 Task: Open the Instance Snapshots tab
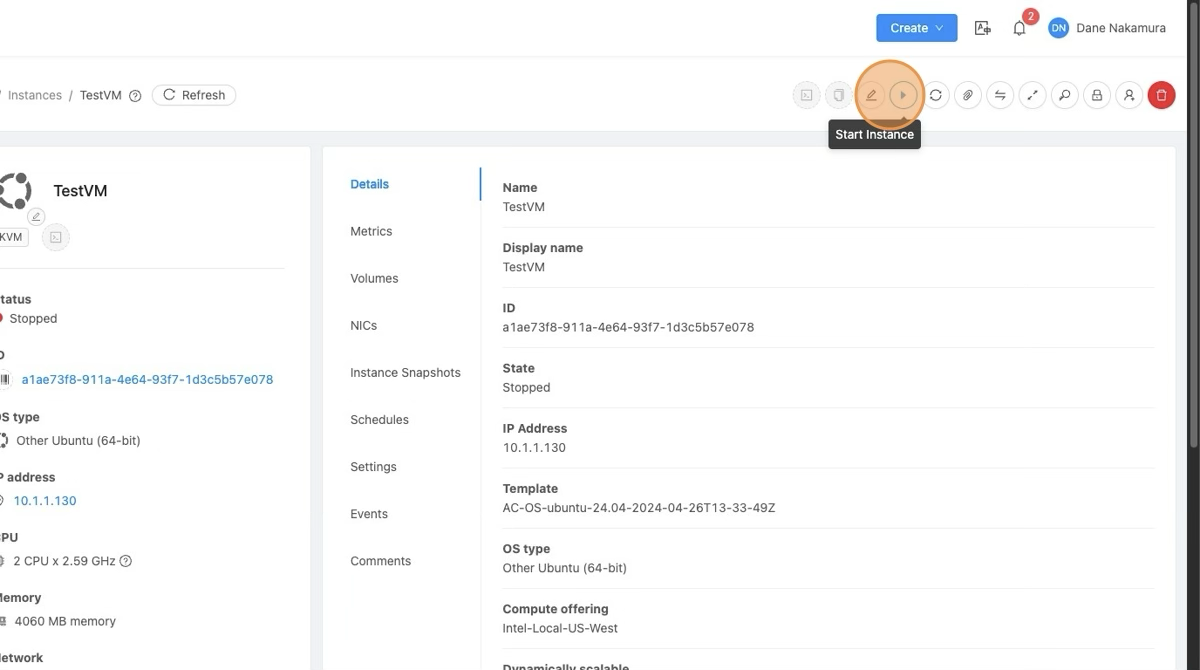click(x=405, y=372)
